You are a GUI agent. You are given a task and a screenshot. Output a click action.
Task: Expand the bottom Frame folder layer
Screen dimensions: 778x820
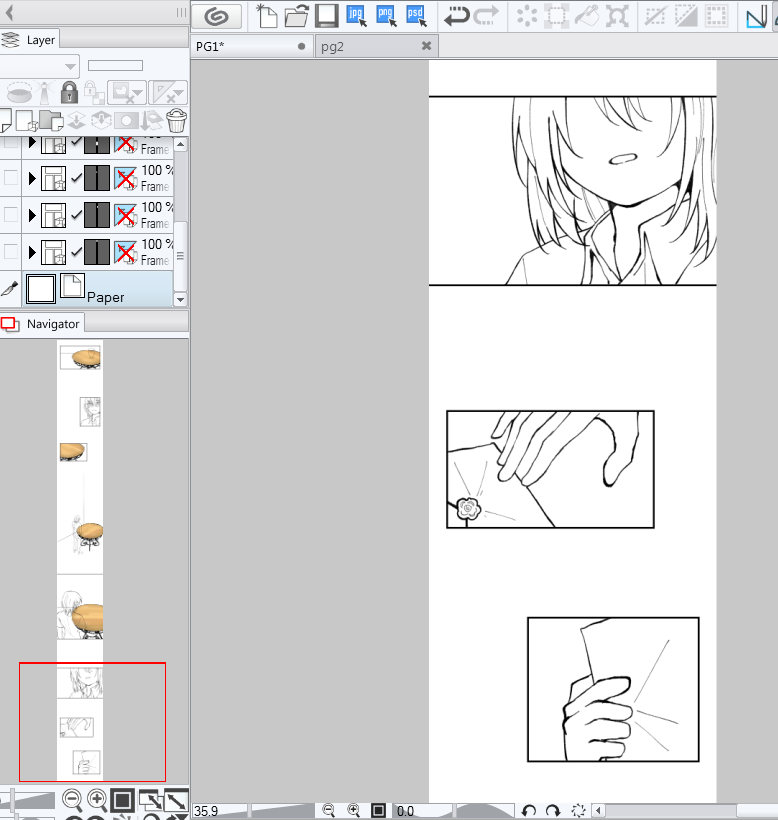(32, 252)
